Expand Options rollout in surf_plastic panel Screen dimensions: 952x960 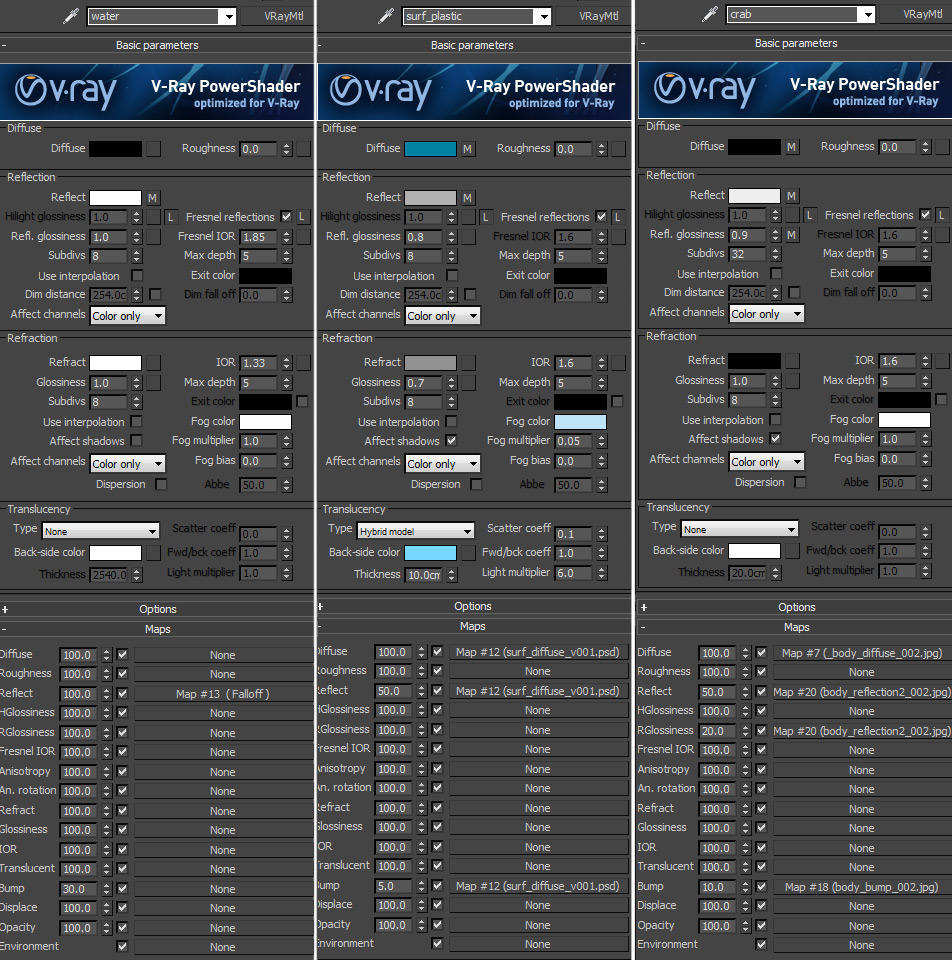click(x=473, y=606)
